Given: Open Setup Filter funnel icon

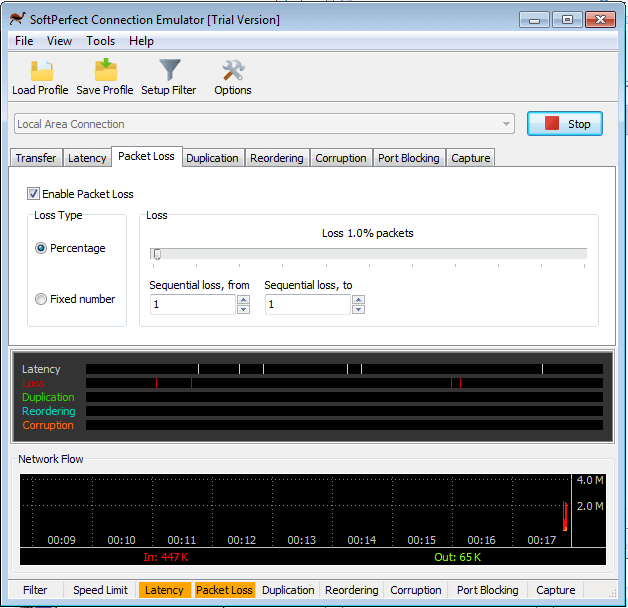Looking at the screenshot, I should 170,70.
